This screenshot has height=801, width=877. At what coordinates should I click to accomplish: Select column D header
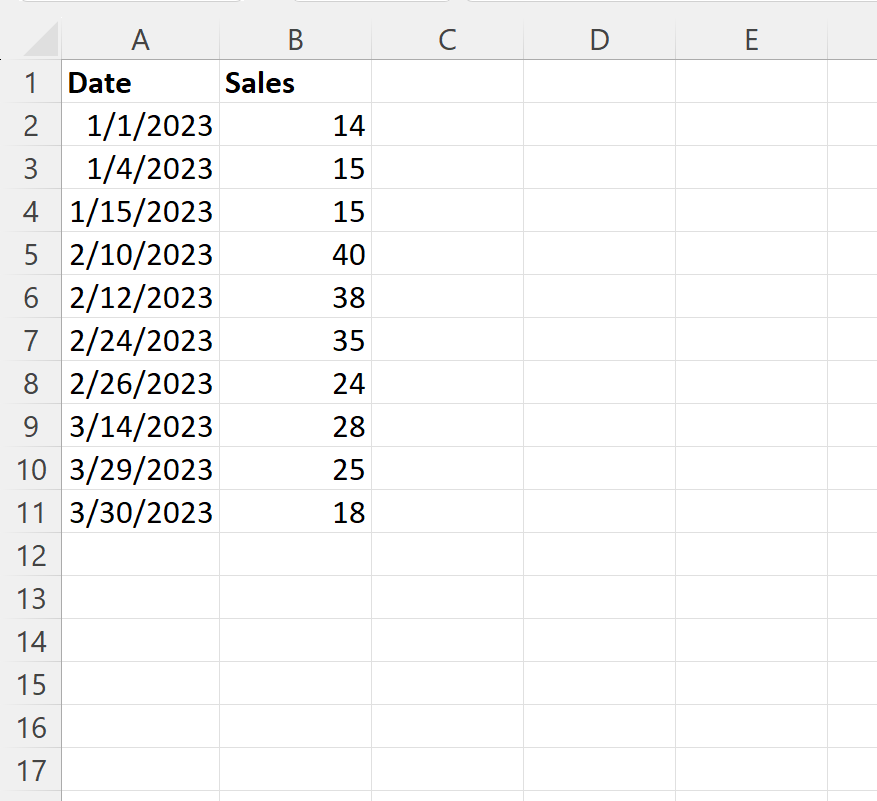pos(600,40)
